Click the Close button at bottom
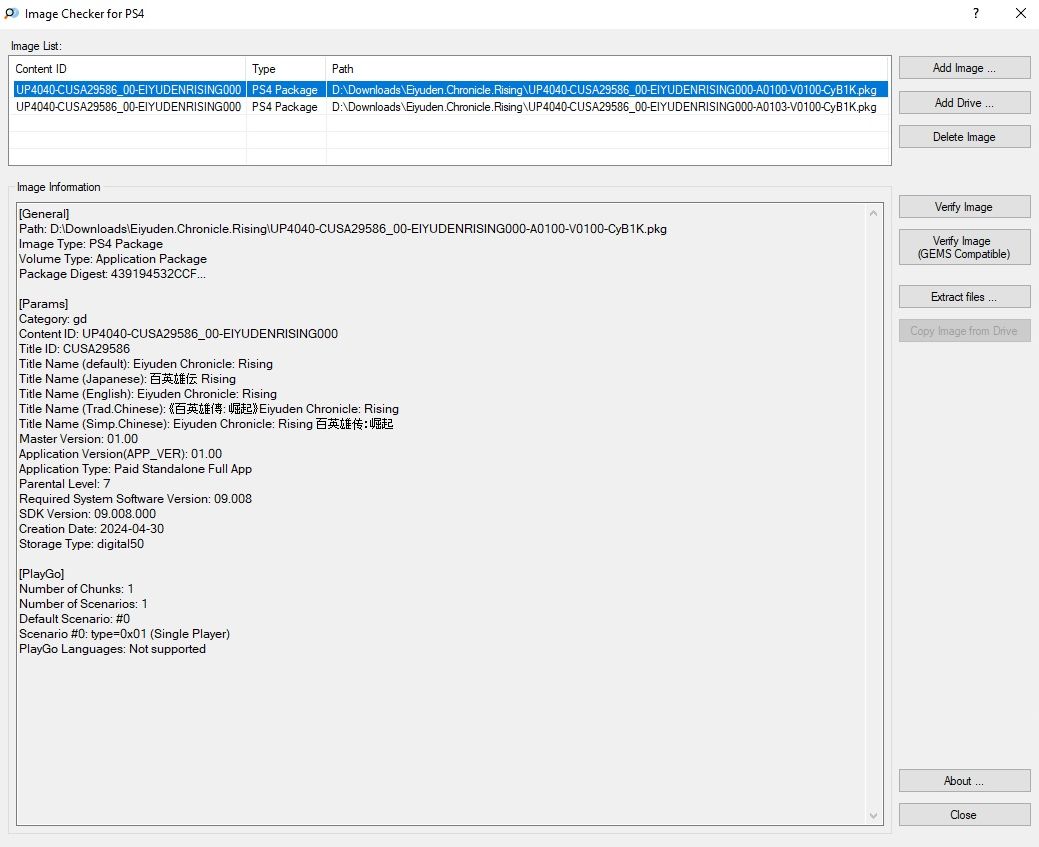The image size is (1039, 847). point(964,815)
